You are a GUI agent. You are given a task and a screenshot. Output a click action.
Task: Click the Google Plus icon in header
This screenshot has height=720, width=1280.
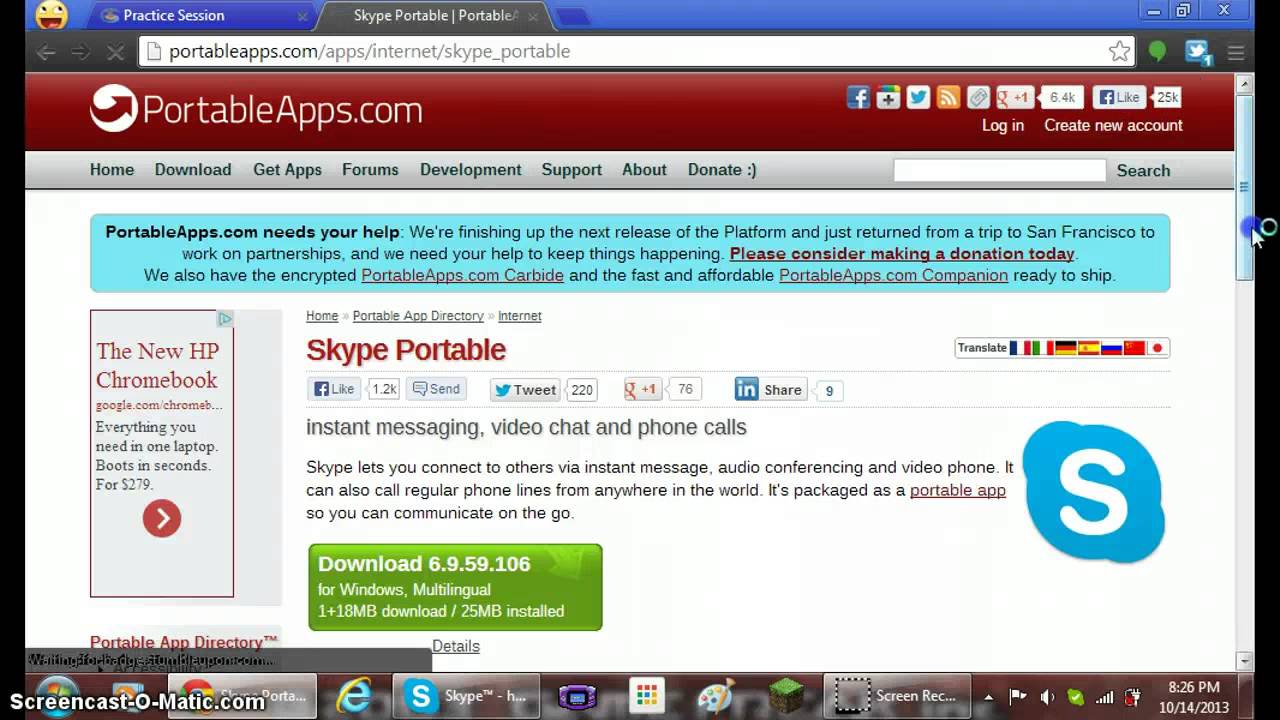[x=888, y=97]
